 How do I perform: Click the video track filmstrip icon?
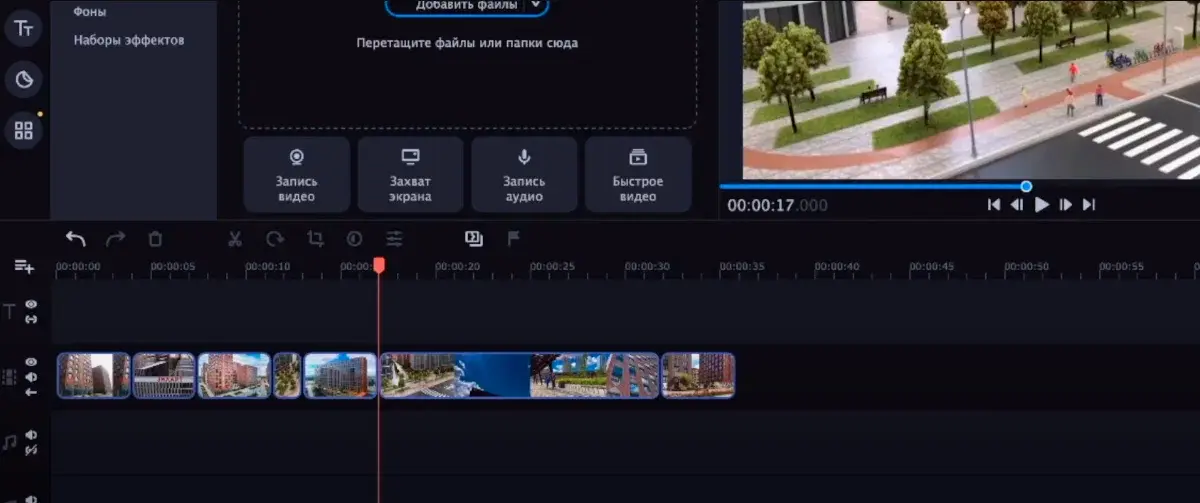coord(10,377)
